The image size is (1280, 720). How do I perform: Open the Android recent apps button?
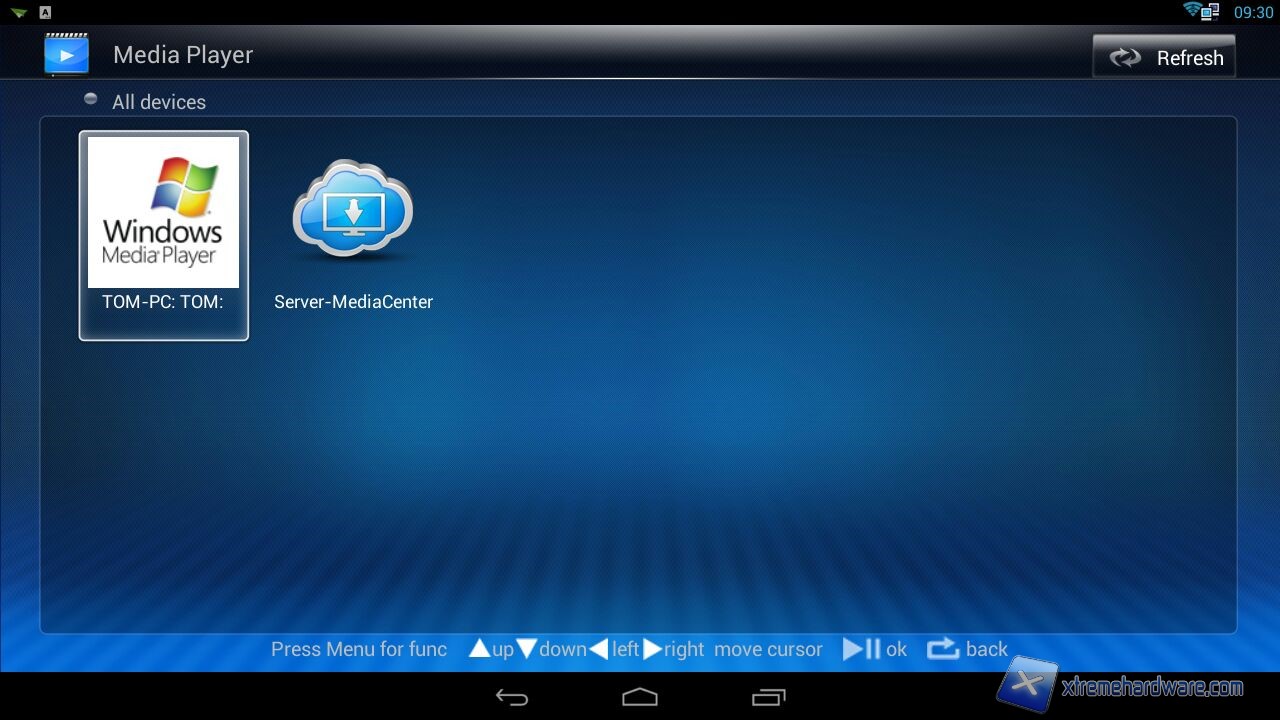point(768,697)
